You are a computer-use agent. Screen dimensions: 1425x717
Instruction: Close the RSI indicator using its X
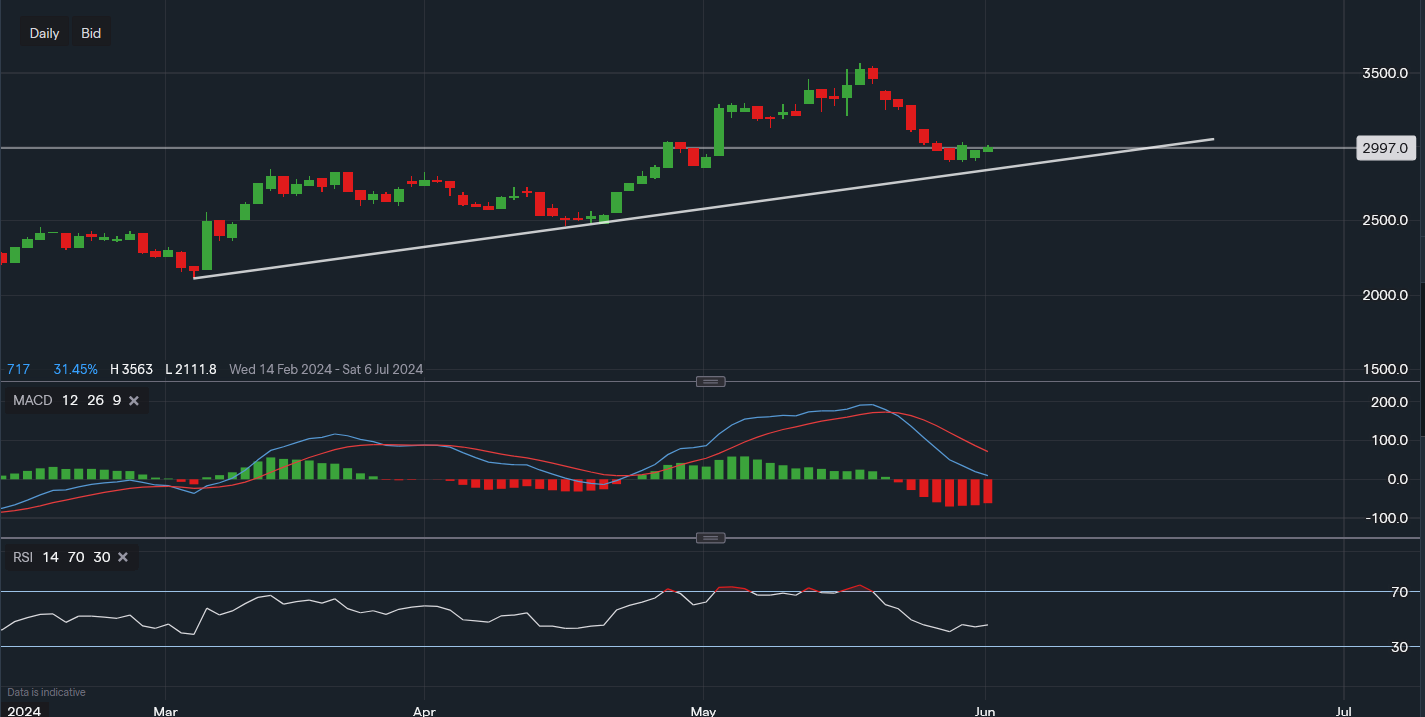click(x=123, y=557)
